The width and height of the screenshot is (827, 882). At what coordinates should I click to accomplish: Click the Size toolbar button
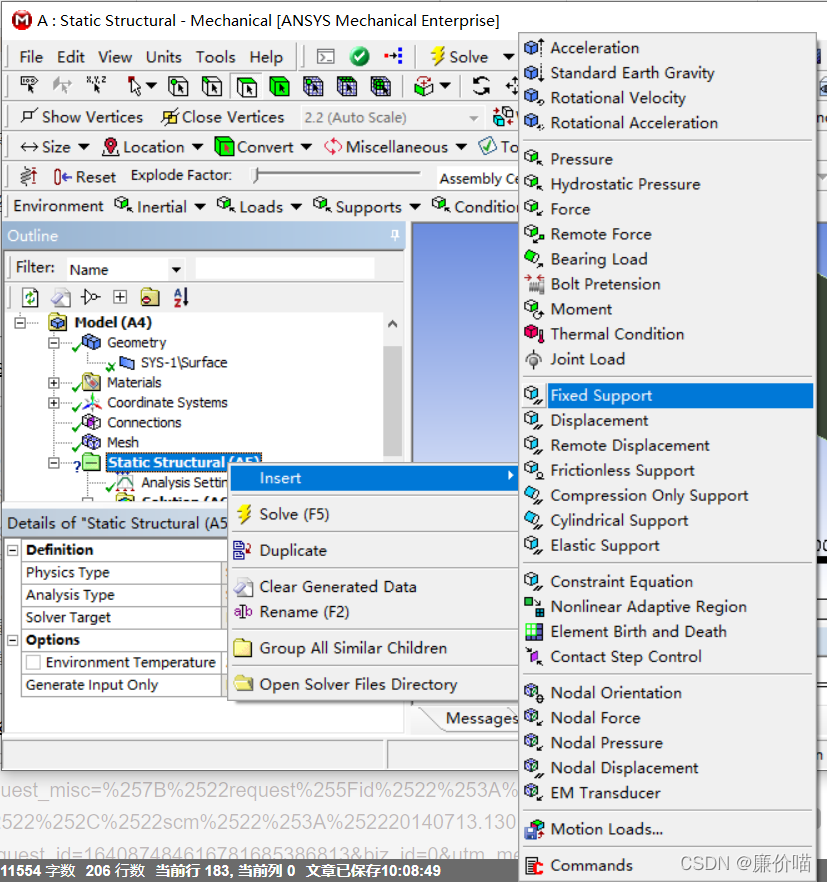pyautogui.click(x=55, y=147)
